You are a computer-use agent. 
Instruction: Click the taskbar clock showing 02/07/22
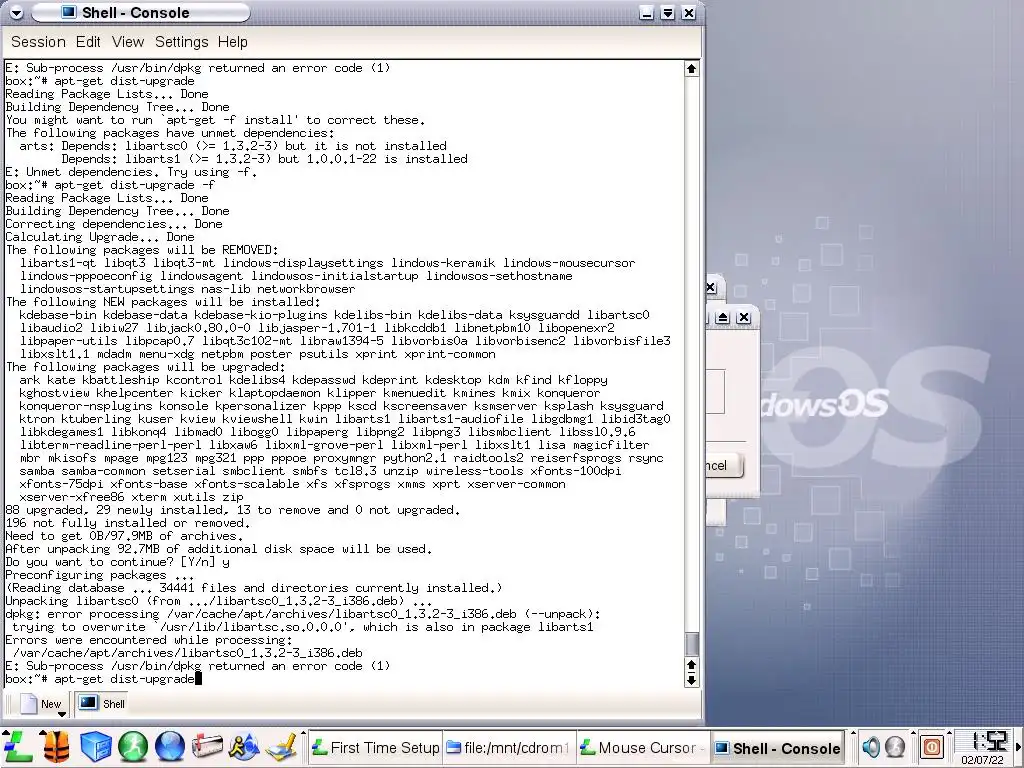point(984,748)
